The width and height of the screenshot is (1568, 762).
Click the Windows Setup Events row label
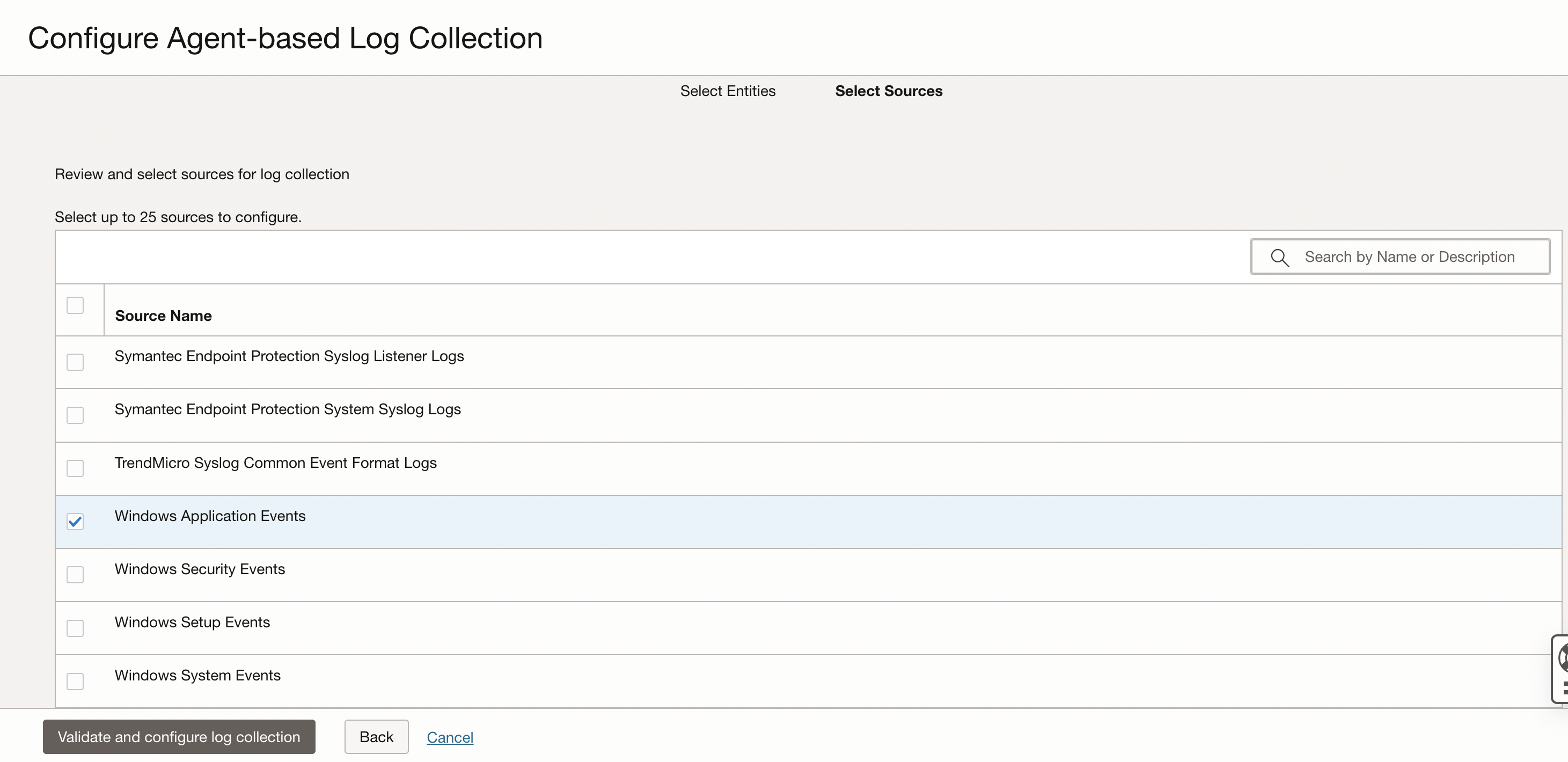[x=192, y=622]
